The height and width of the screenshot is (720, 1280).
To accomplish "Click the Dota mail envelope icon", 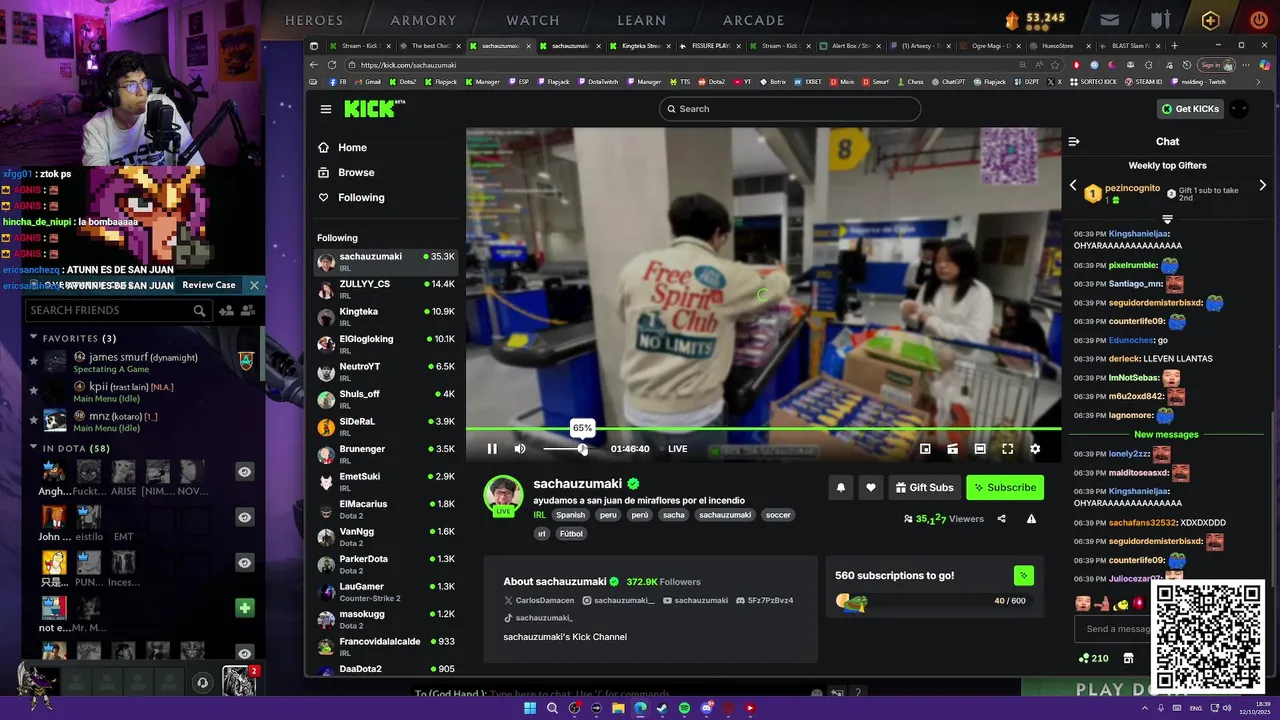I will [x=1109, y=20].
